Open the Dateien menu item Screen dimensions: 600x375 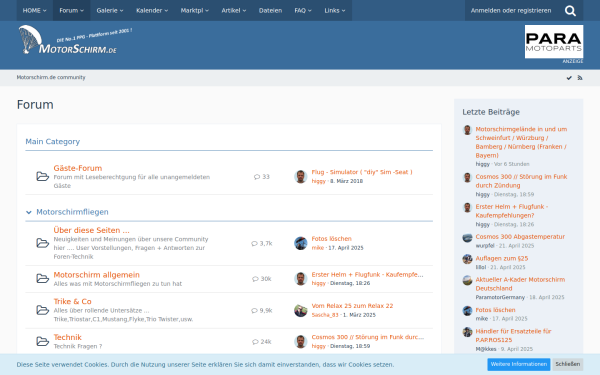point(271,10)
